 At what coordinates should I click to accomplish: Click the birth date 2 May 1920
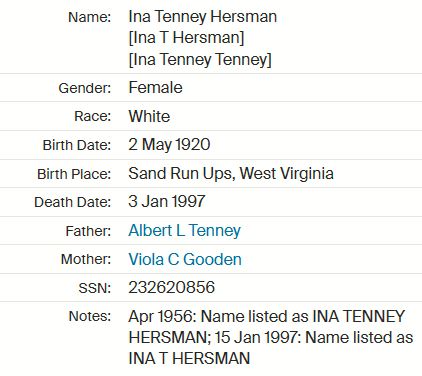coord(169,145)
